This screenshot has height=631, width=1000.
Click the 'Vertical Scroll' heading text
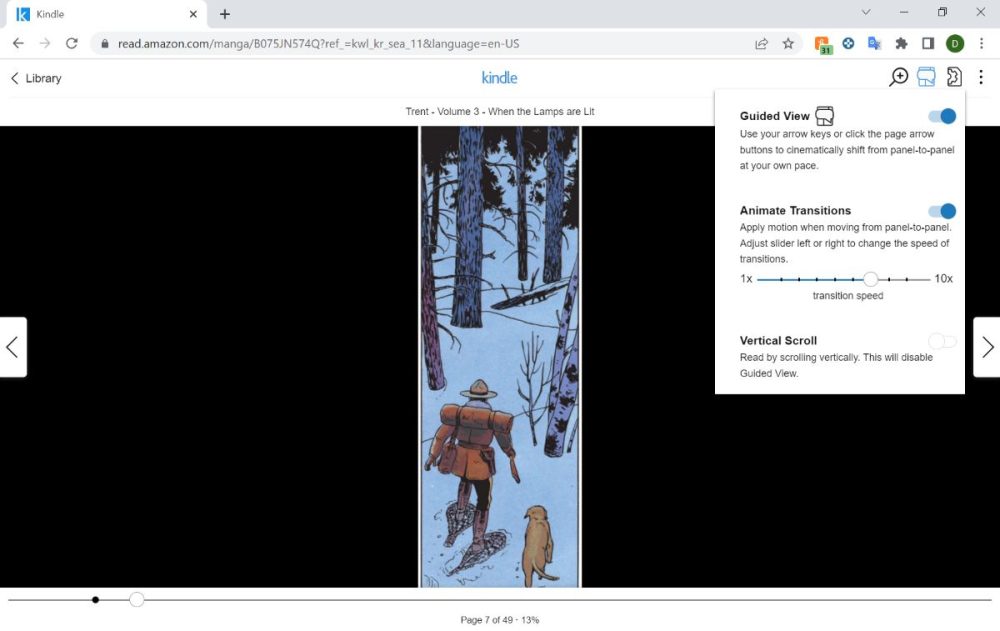coord(778,341)
